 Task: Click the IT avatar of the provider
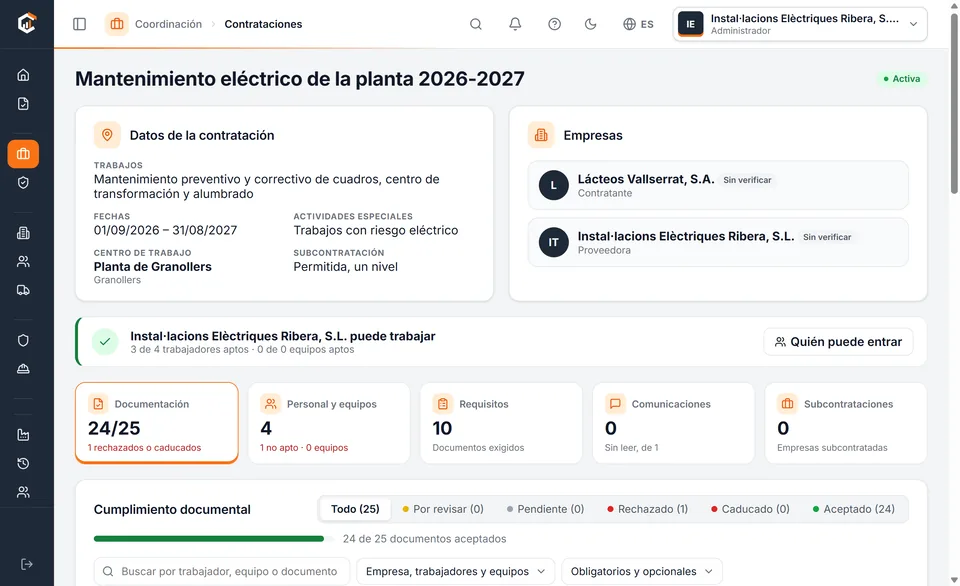pyautogui.click(x=553, y=242)
